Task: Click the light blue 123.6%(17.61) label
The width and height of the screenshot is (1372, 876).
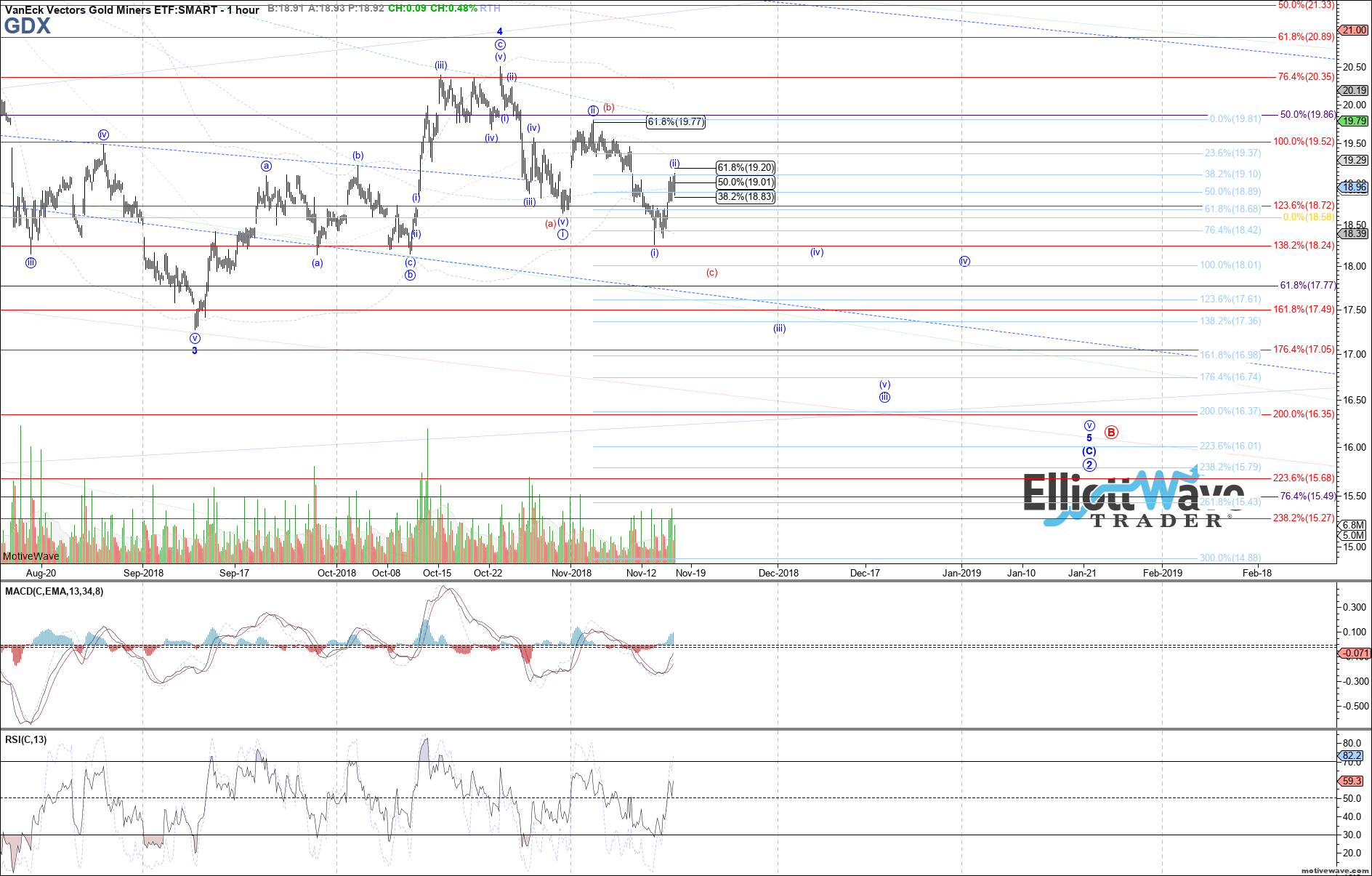Action: pyautogui.click(x=1230, y=299)
